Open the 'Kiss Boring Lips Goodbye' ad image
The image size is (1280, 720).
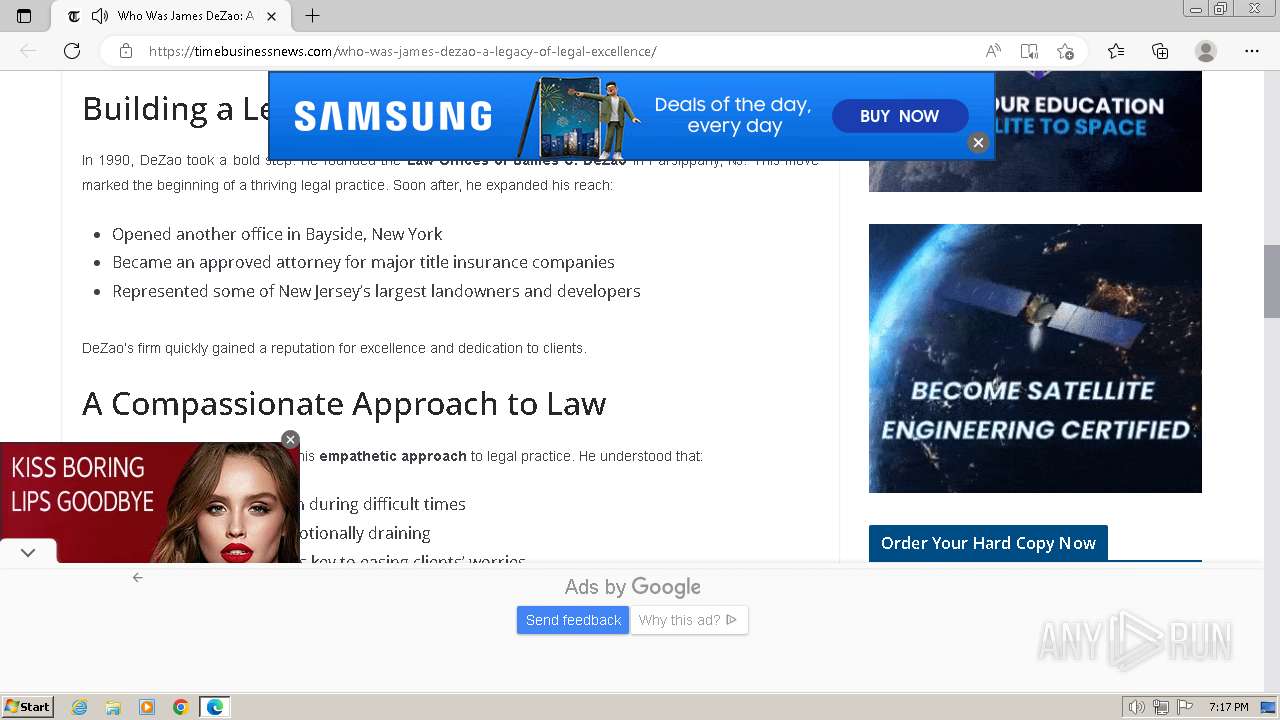[150, 502]
